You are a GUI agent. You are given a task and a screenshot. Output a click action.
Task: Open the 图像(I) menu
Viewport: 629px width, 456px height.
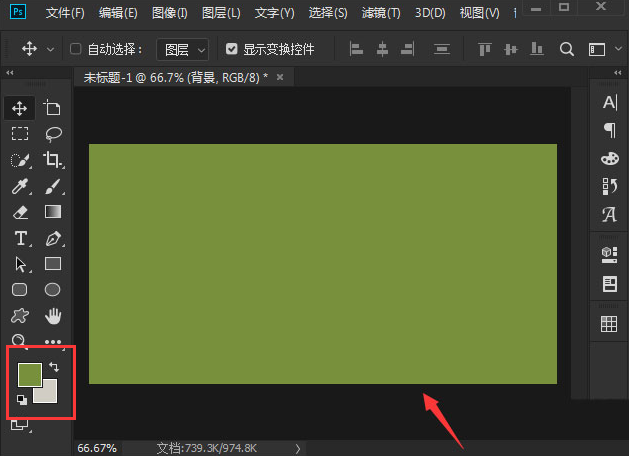pos(170,14)
